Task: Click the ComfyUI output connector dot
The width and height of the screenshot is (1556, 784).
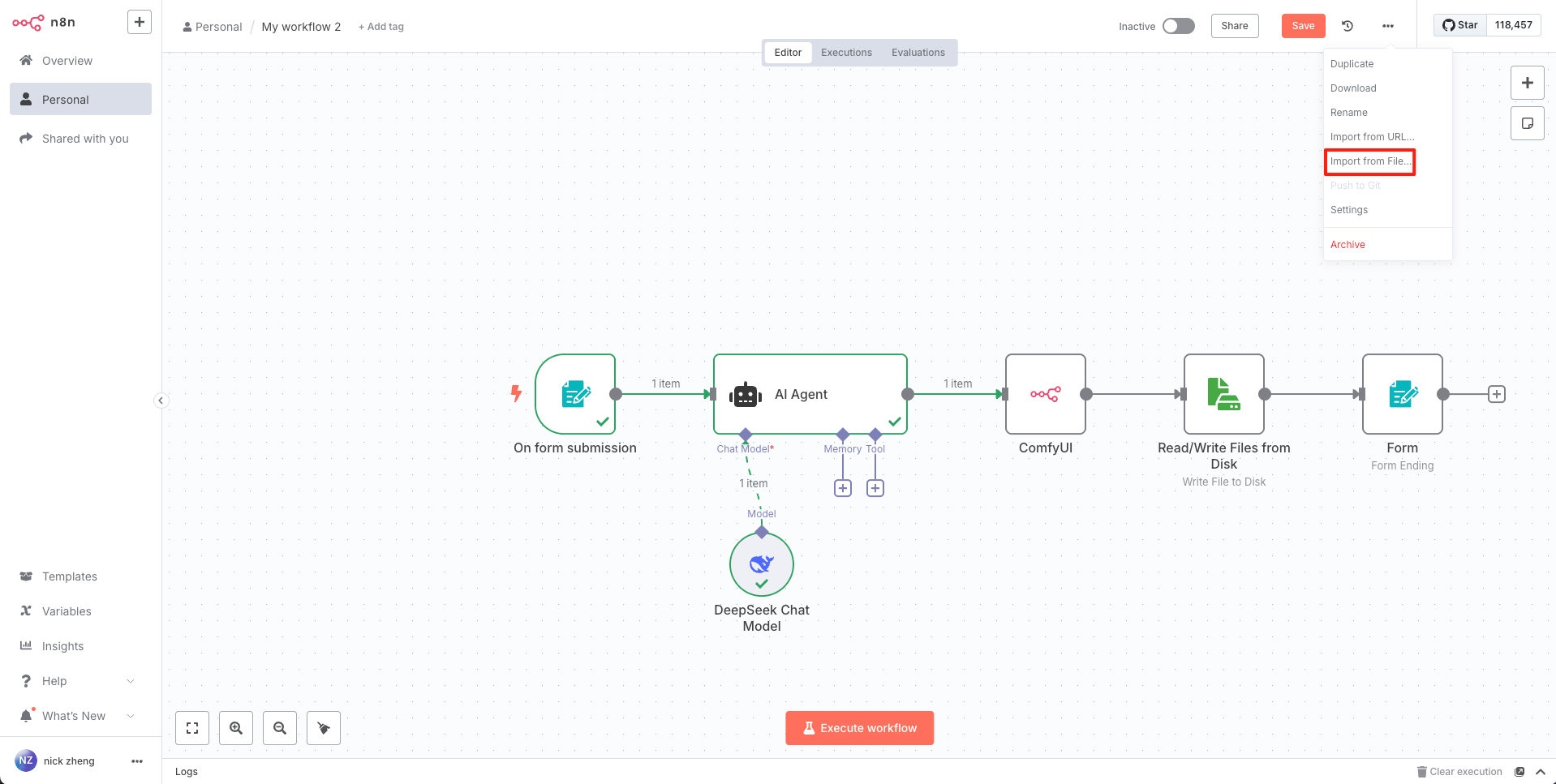Action: click(1086, 394)
